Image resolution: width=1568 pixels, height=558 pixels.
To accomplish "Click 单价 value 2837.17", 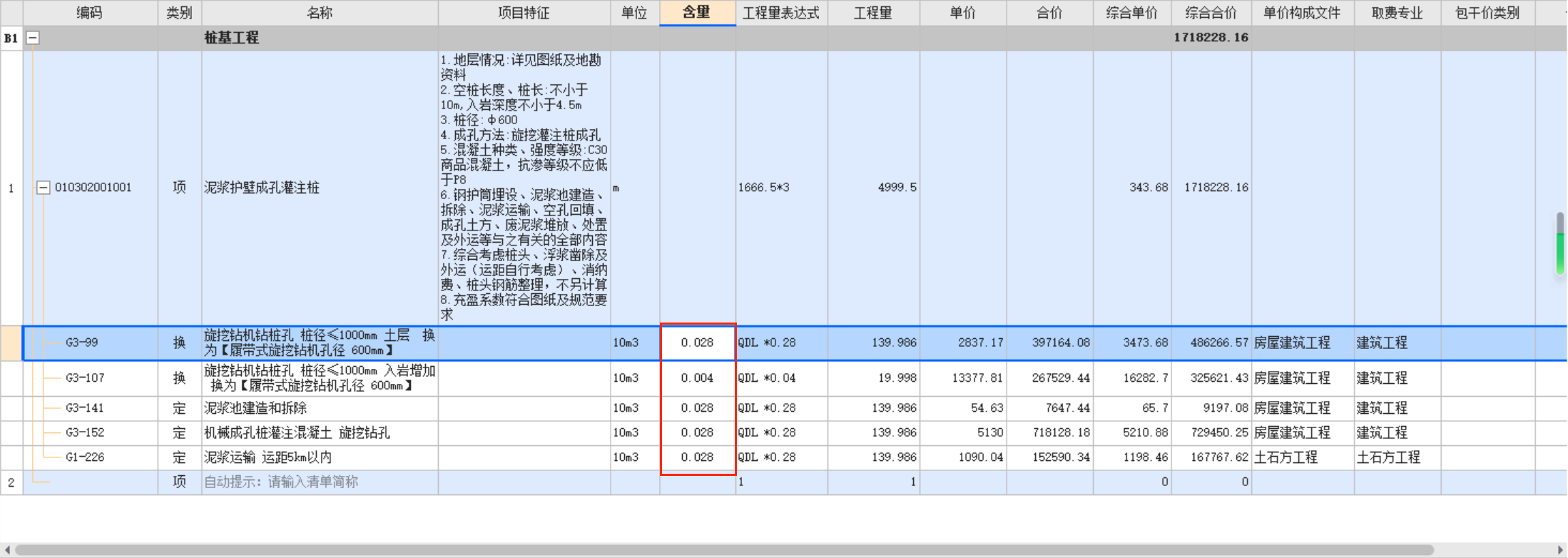I will pyautogui.click(x=981, y=343).
